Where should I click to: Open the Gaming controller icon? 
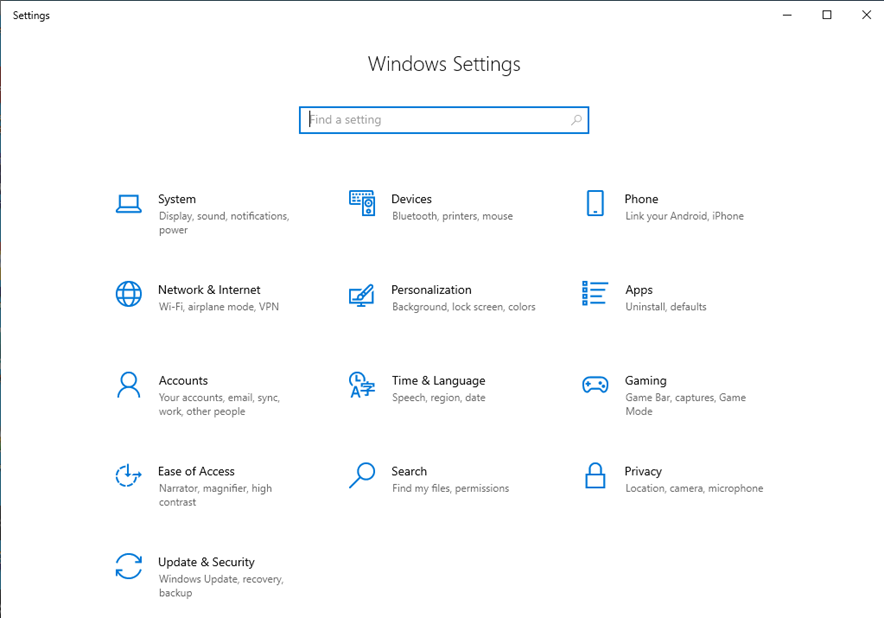point(595,385)
